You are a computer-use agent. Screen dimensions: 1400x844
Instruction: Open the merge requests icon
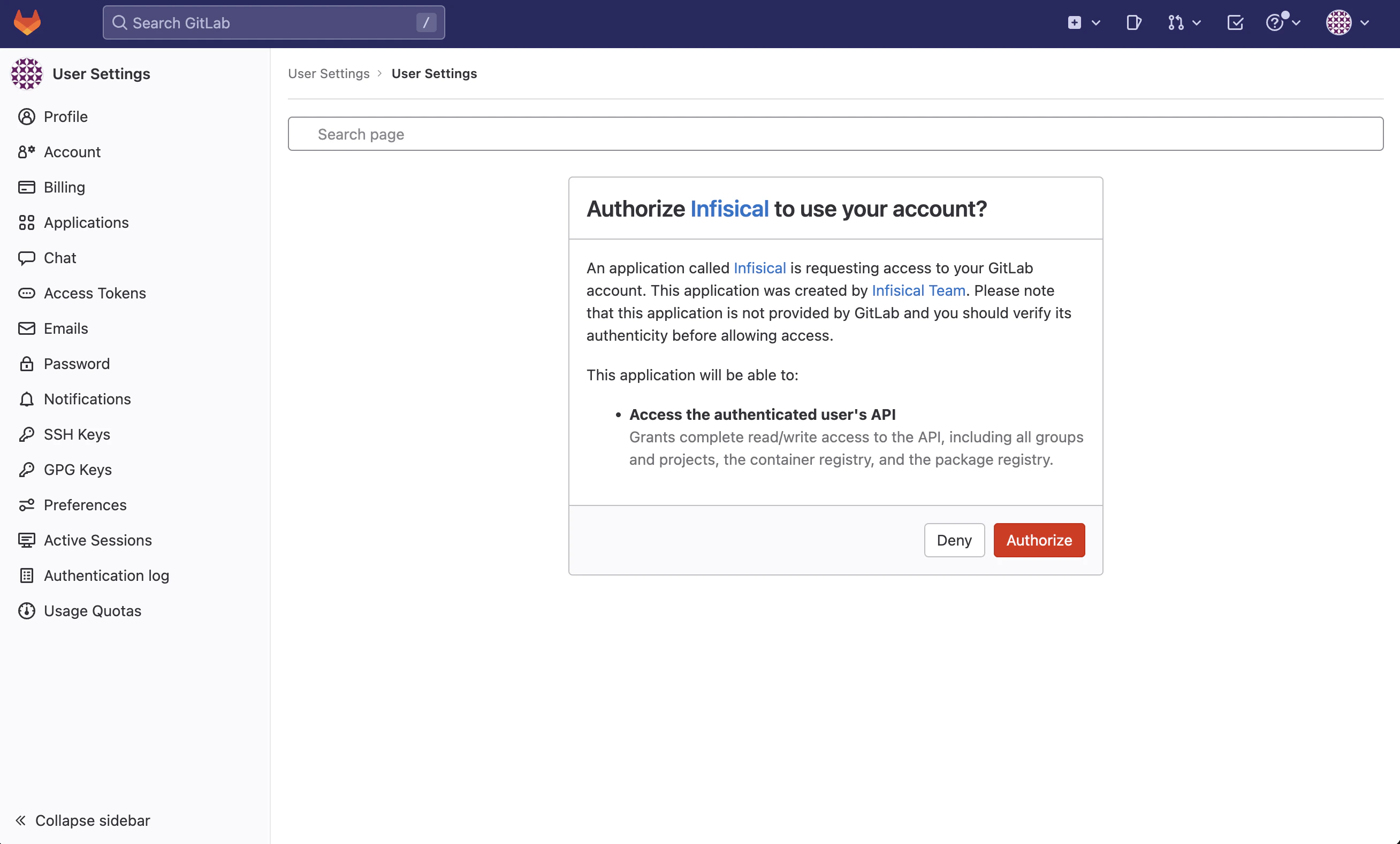(x=1176, y=22)
